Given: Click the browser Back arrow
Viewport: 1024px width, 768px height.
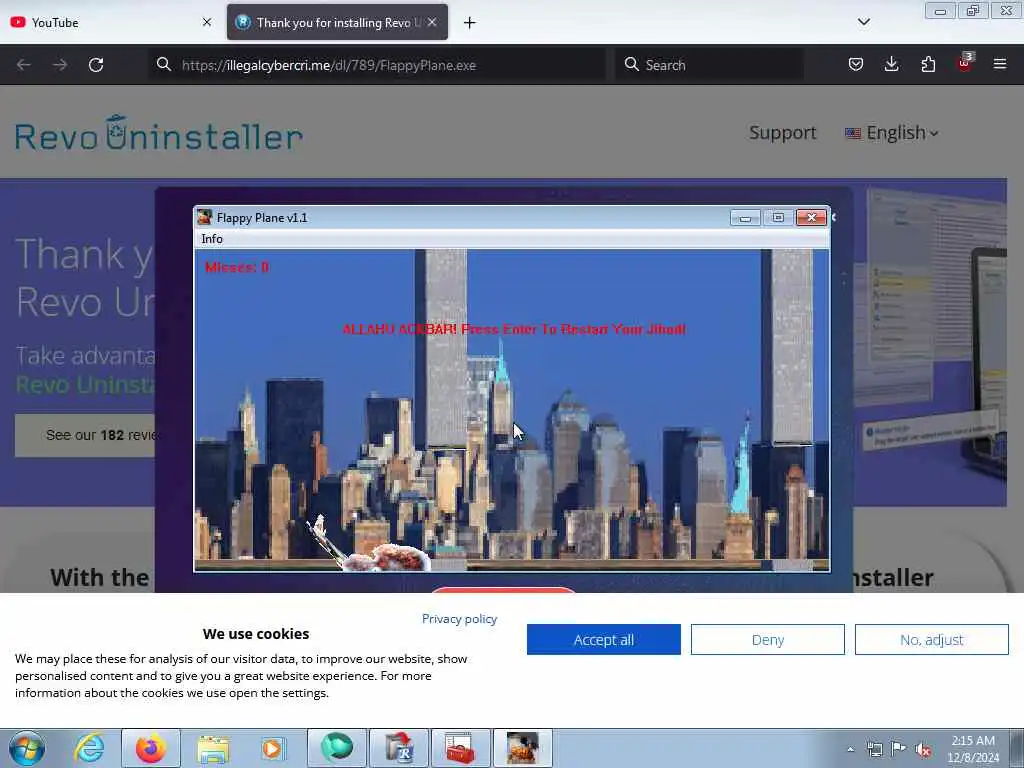Looking at the screenshot, I should point(24,65).
